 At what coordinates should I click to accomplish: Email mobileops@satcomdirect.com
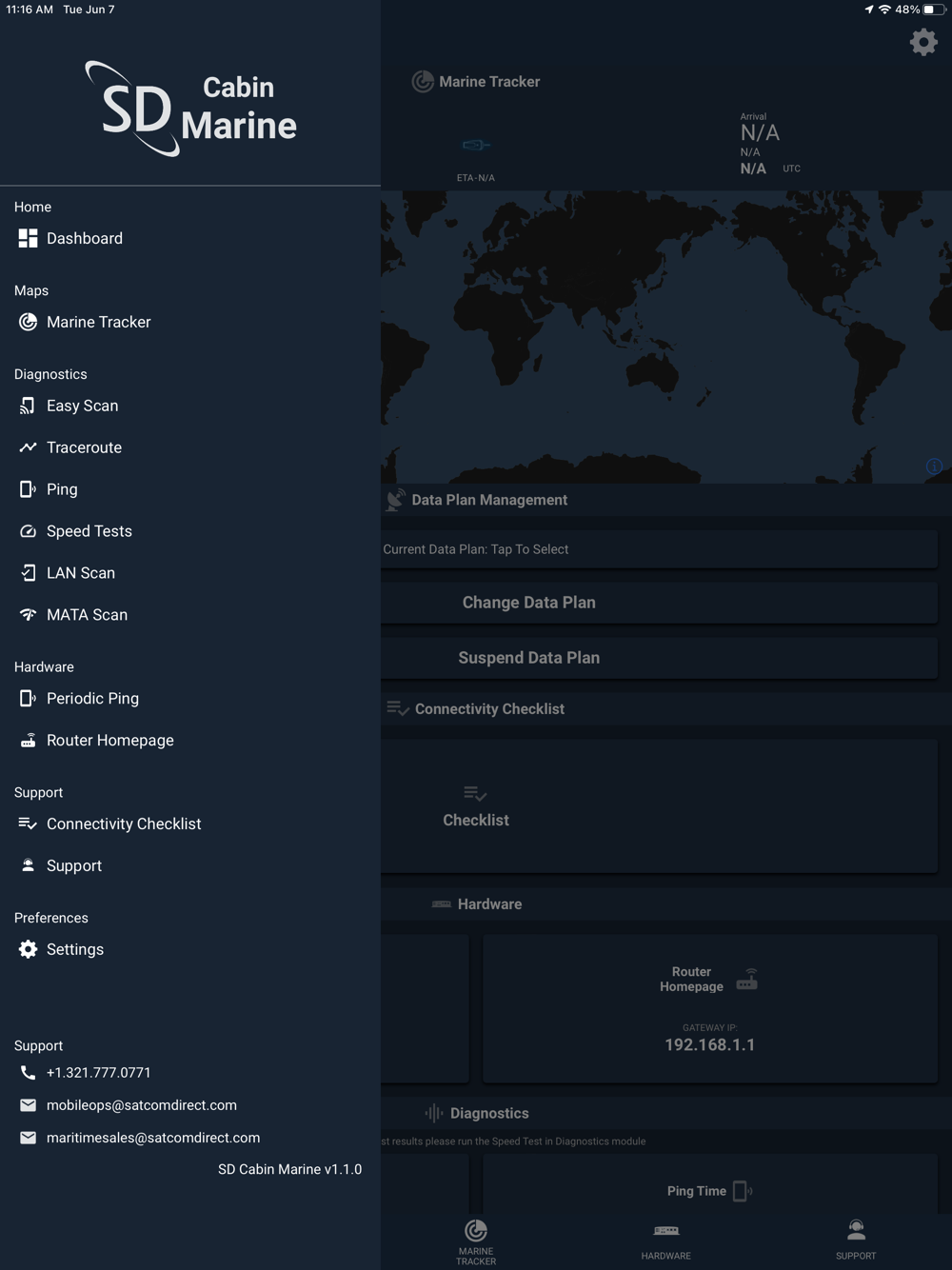pos(141,1105)
